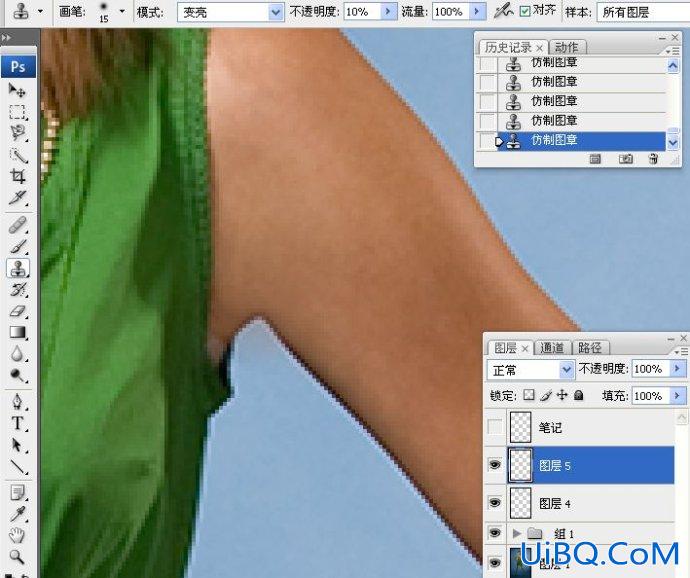The height and width of the screenshot is (578, 690).
Task: Select the Eraser tool
Action: [17, 311]
